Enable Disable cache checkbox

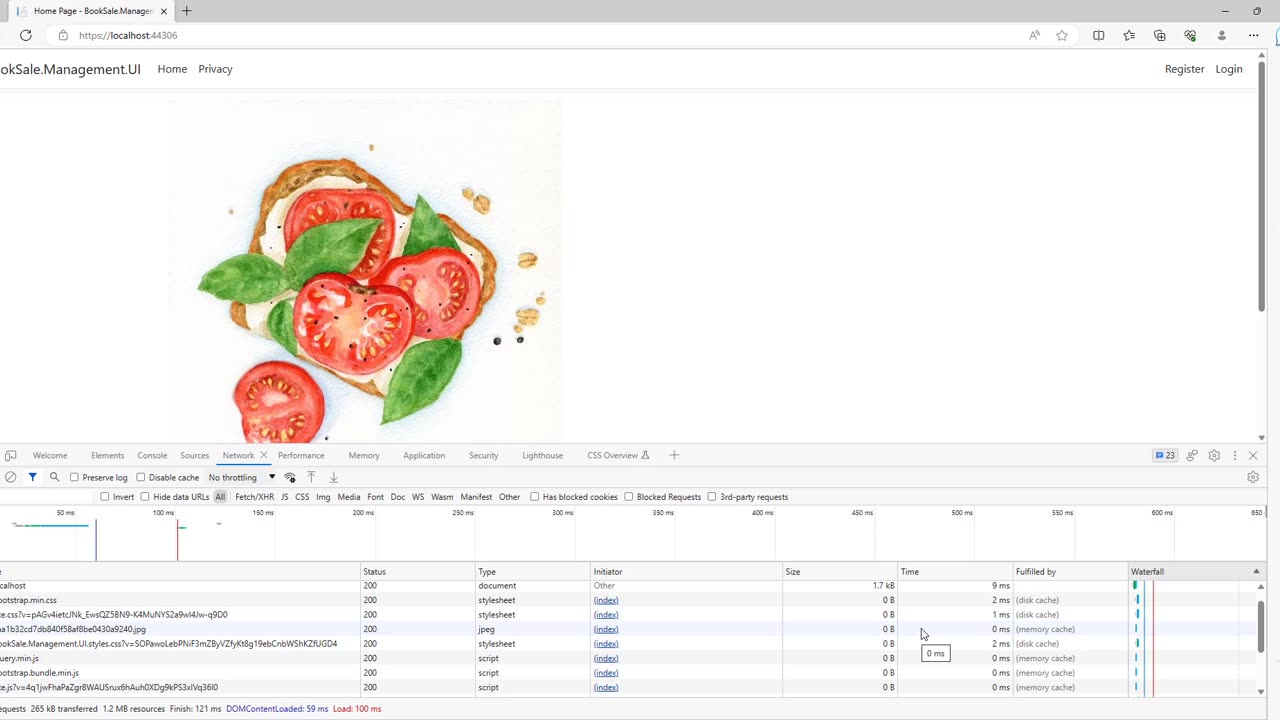coord(141,477)
